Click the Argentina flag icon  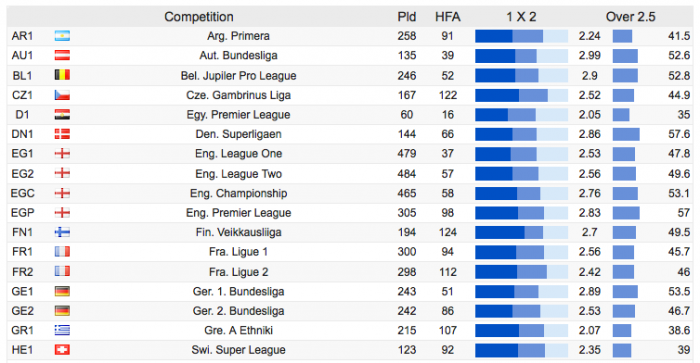click(x=62, y=36)
